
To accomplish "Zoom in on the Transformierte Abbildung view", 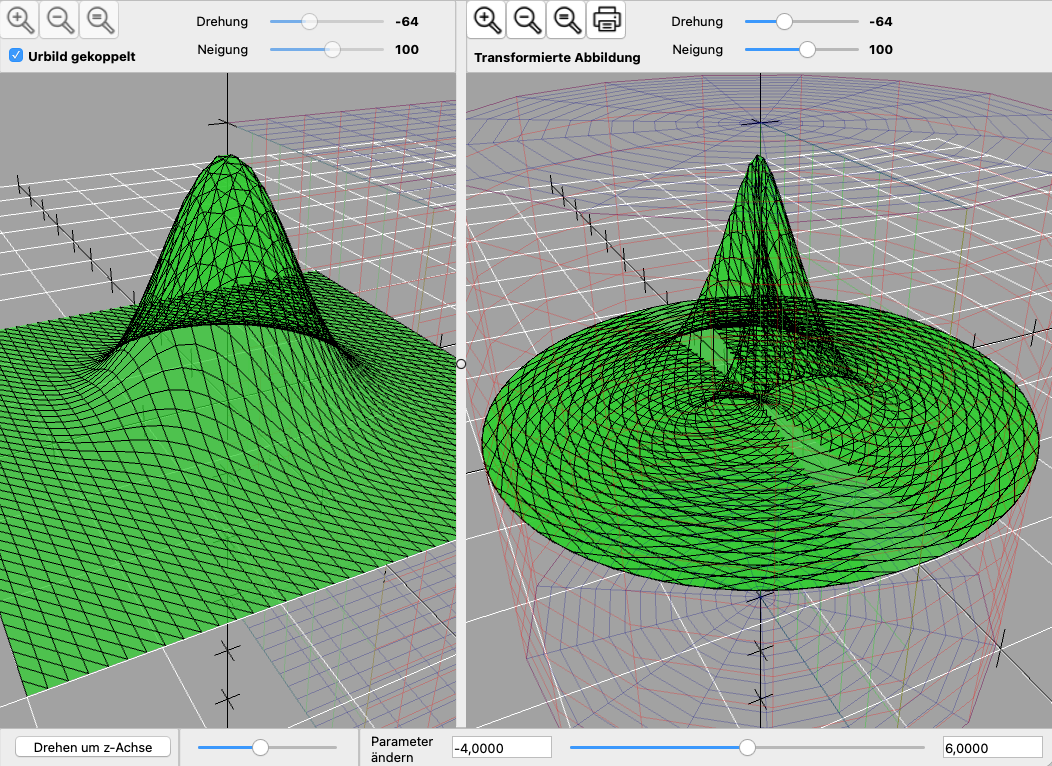I will click(x=487, y=18).
